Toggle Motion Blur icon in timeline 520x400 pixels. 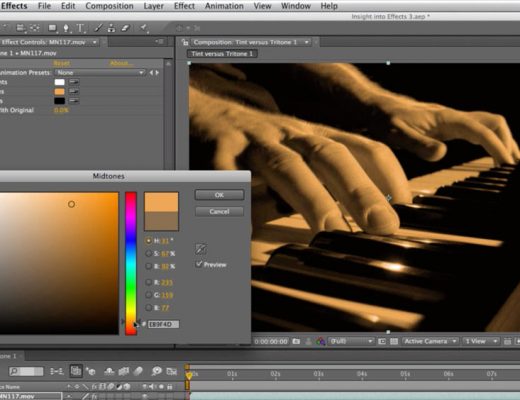(138, 371)
